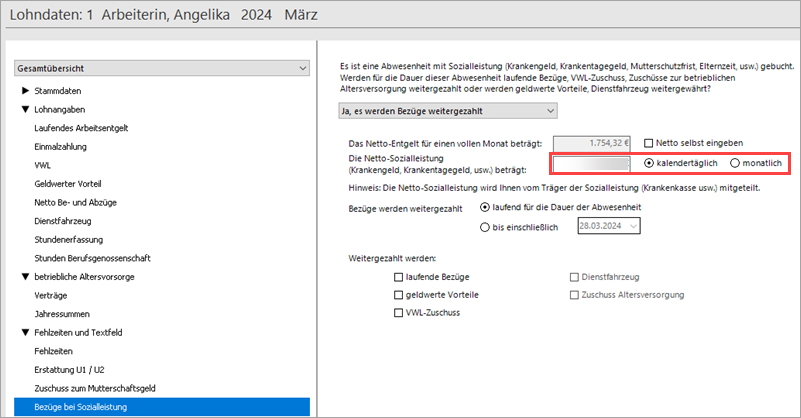Check the 'geldwerte Vorteile' checkbox
The width and height of the screenshot is (801, 418).
tap(400, 295)
